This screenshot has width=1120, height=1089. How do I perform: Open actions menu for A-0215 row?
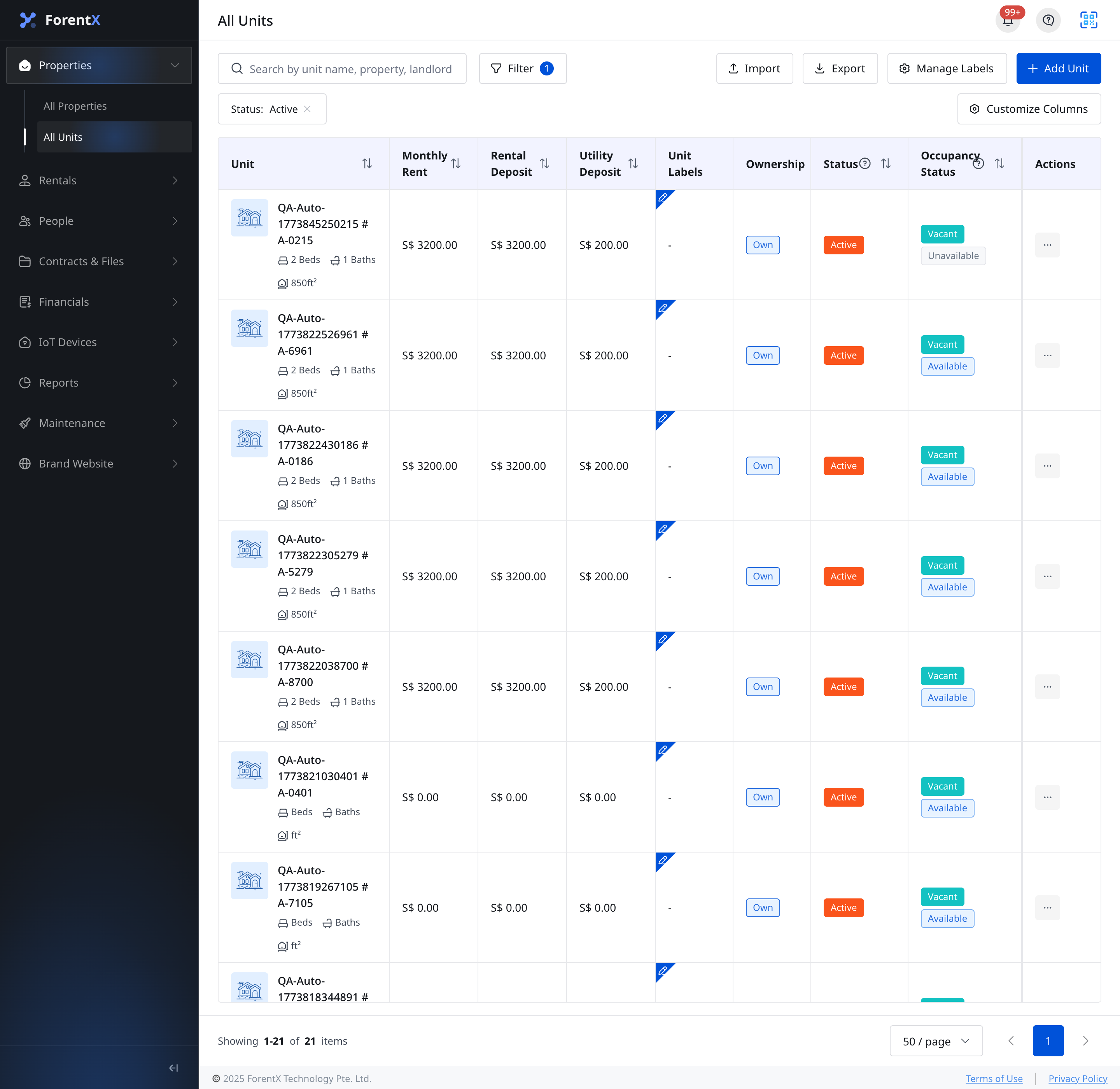pyautogui.click(x=1047, y=245)
